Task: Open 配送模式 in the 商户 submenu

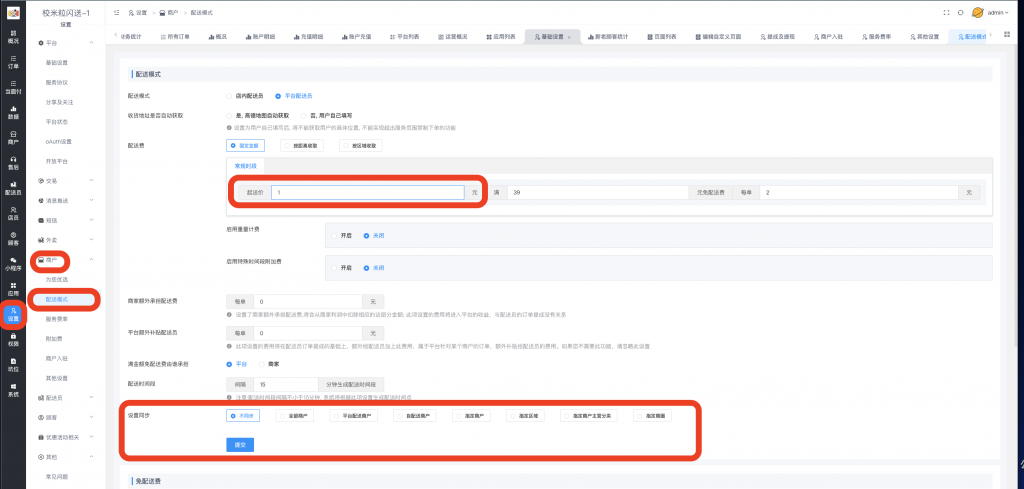Action: pos(57,299)
